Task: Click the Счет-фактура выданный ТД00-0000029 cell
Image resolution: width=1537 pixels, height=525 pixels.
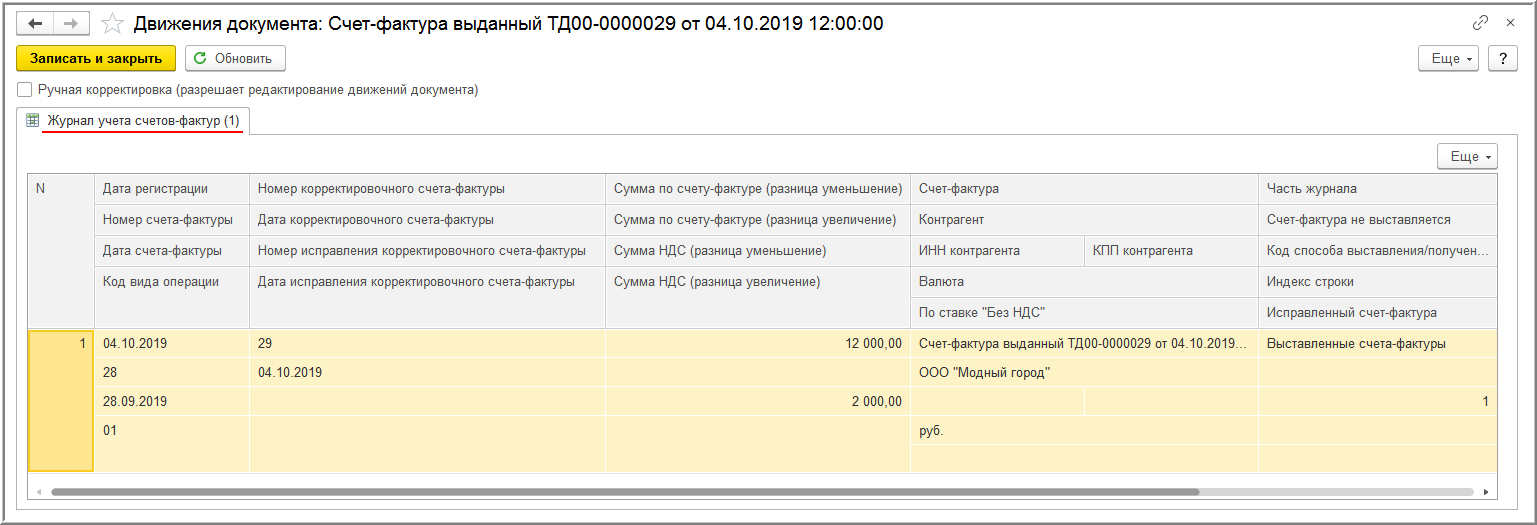Action: click(x=1082, y=344)
